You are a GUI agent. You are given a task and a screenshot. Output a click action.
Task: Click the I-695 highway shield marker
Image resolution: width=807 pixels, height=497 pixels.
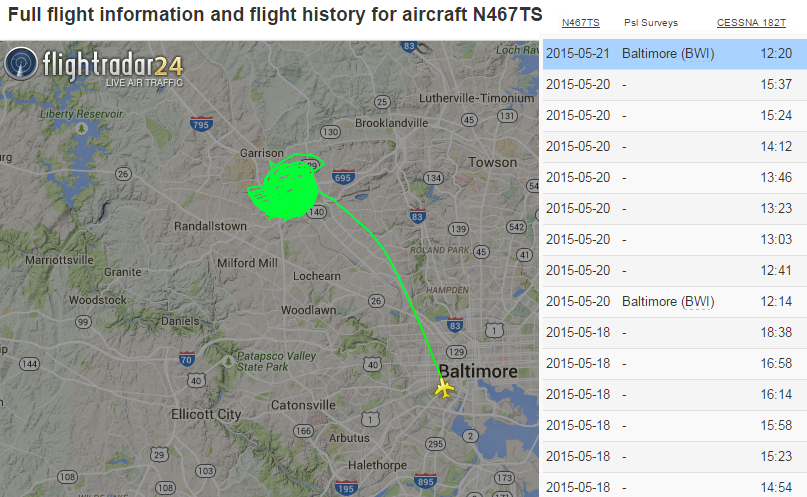click(x=343, y=177)
